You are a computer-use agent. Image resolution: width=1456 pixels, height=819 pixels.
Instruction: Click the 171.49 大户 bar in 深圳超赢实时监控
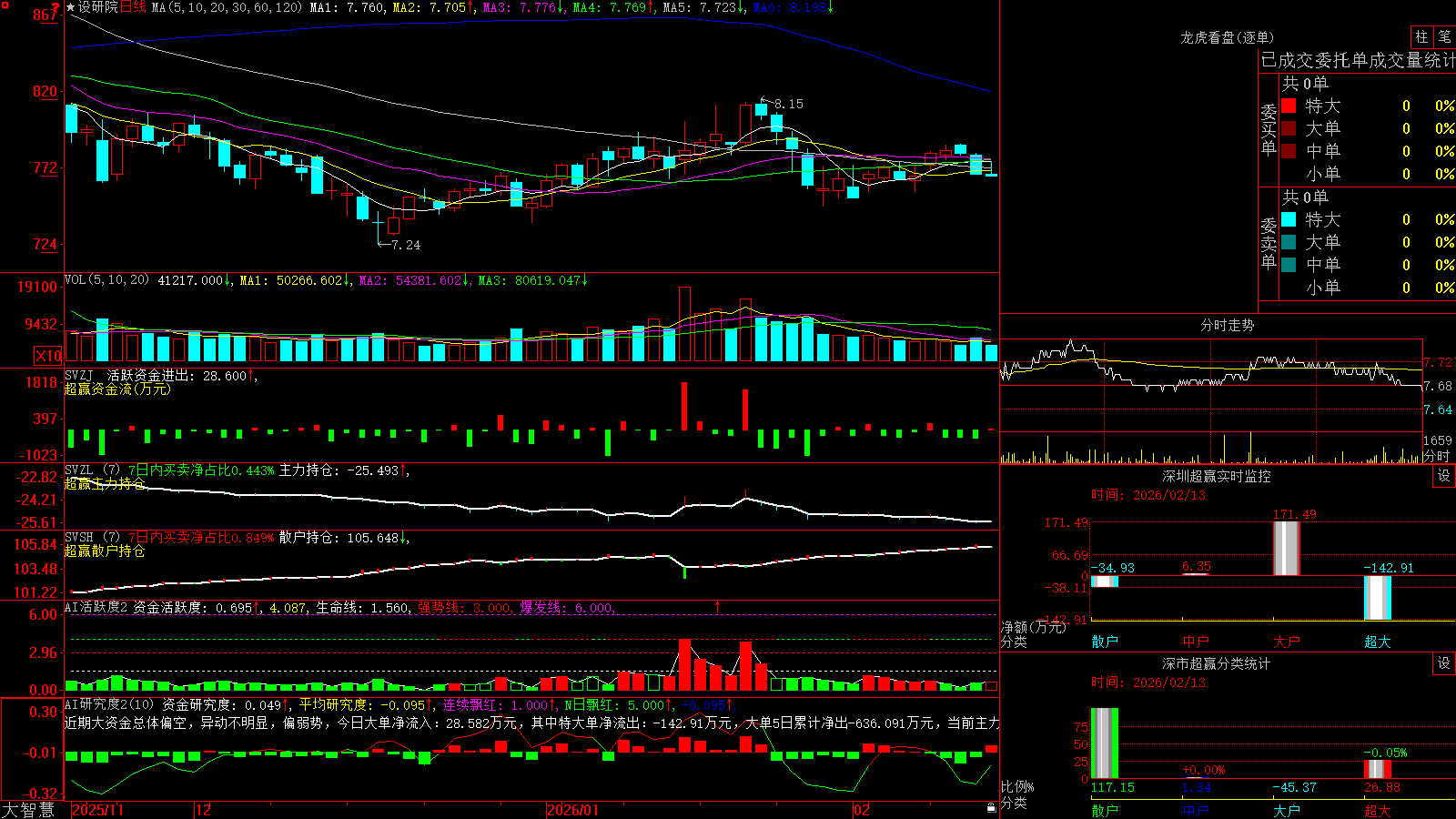click(1287, 548)
